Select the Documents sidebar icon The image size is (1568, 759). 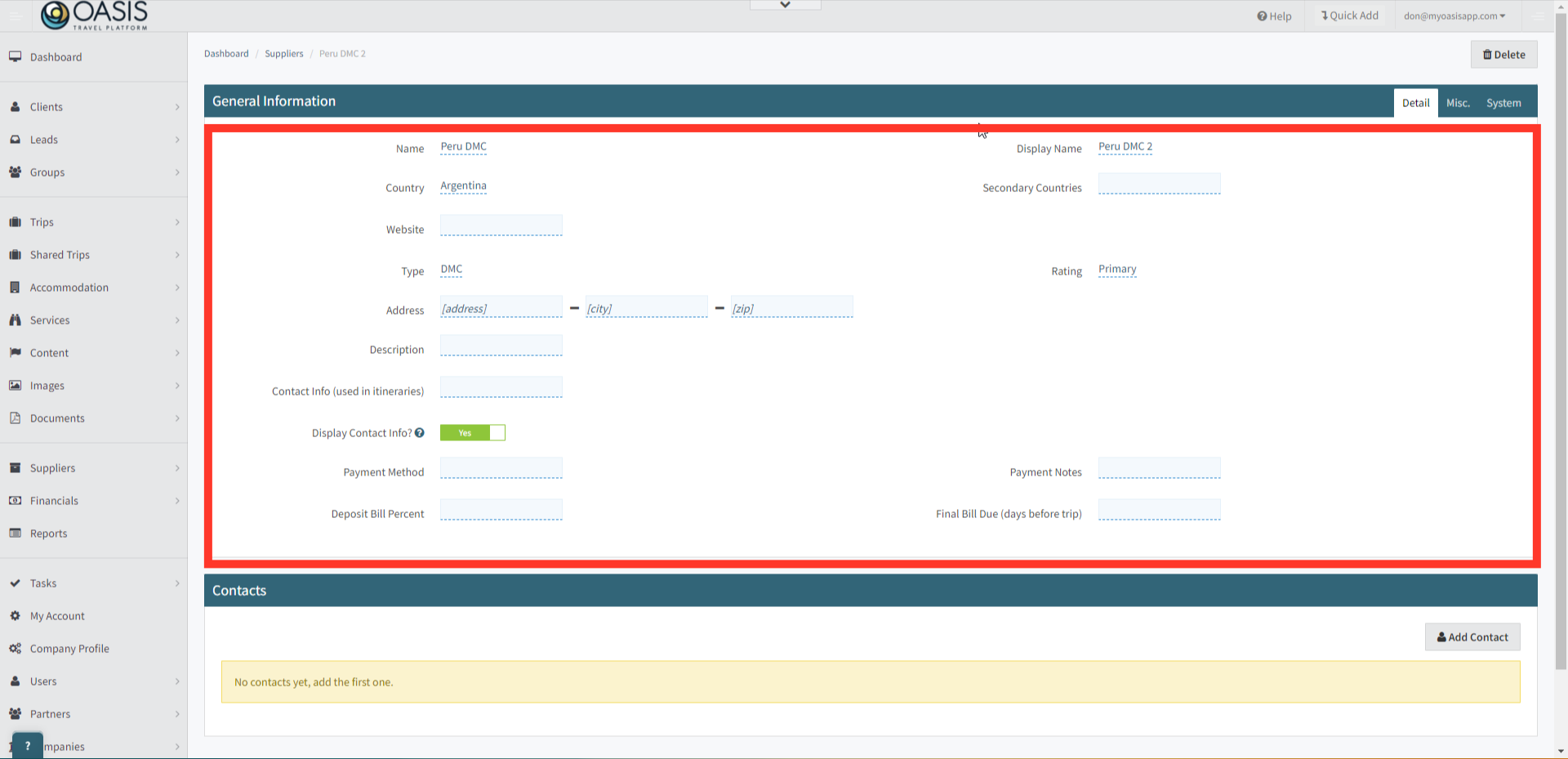(16, 418)
